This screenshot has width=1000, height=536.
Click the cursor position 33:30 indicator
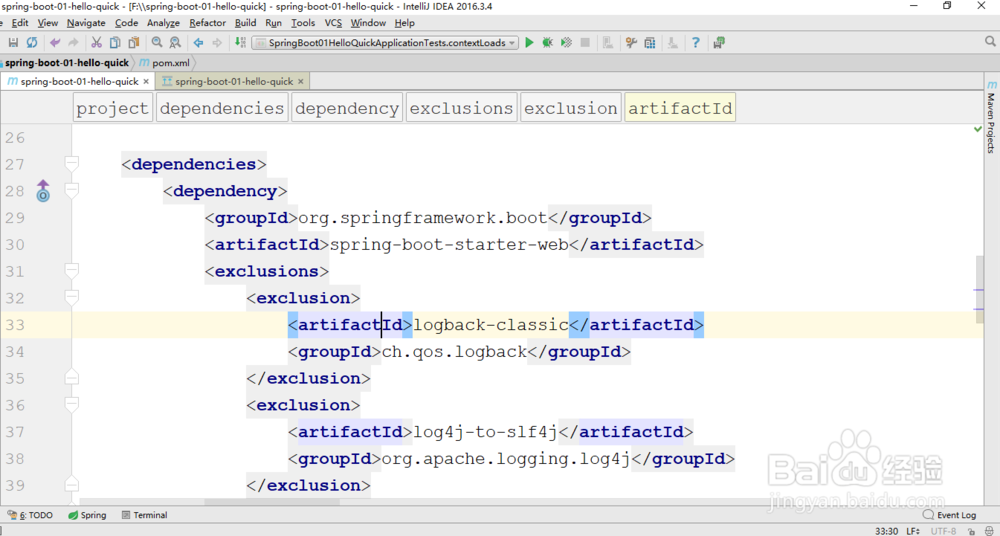coord(886,531)
